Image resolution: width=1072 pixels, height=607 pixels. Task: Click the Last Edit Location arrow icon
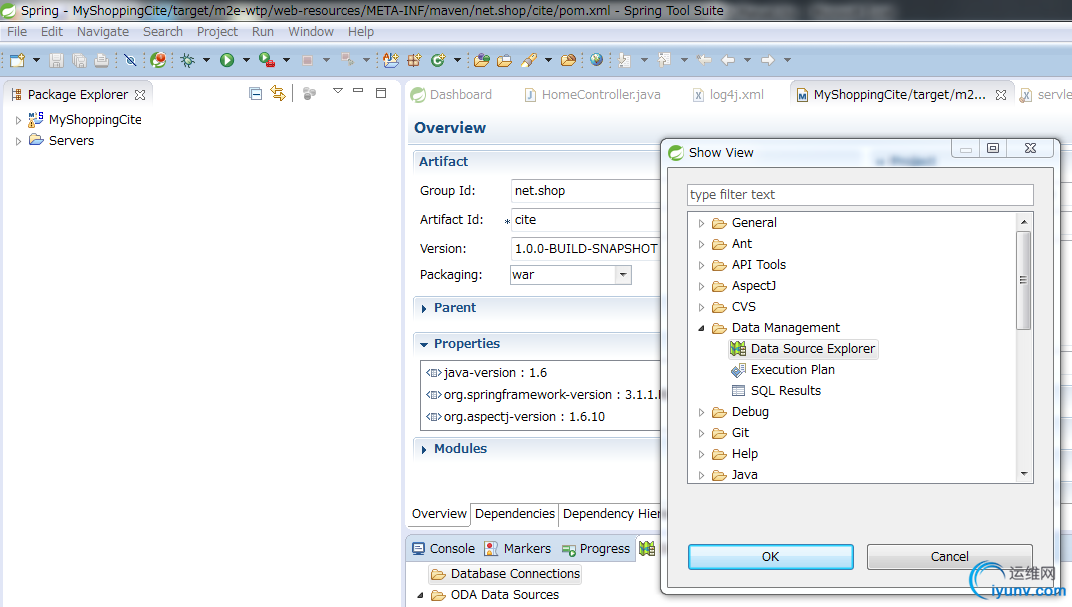coord(704,60)
